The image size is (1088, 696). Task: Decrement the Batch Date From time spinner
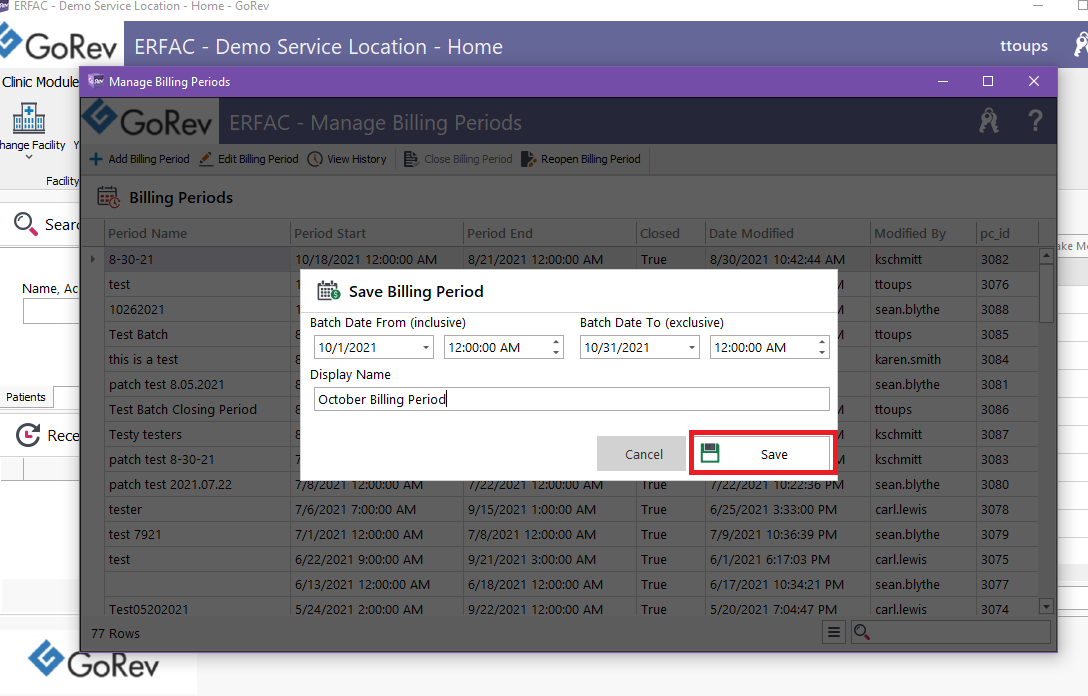coord(556,353)
